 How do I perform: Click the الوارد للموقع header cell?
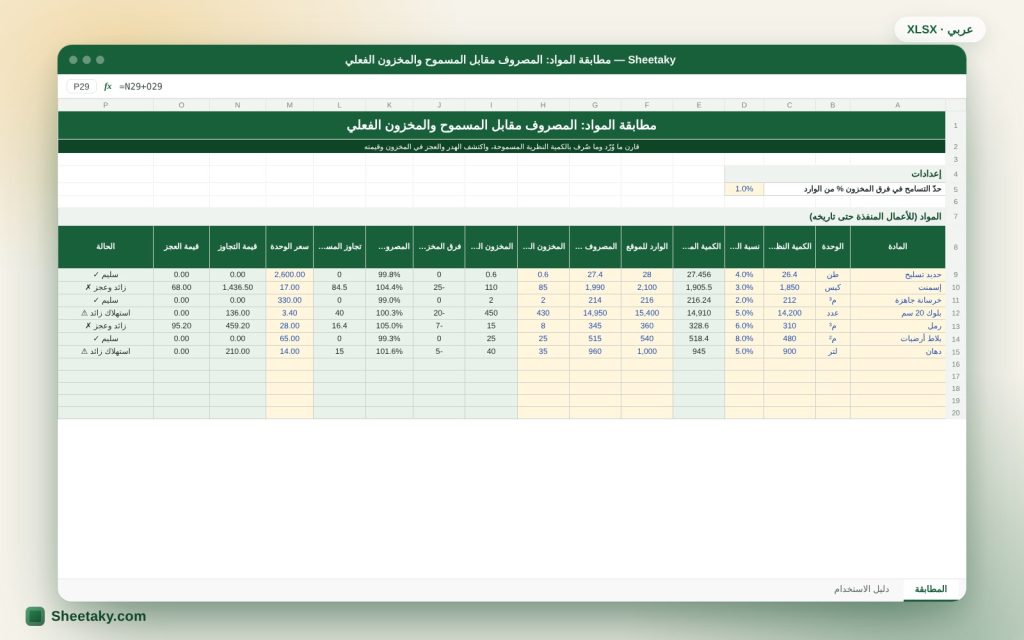(647, 247)
